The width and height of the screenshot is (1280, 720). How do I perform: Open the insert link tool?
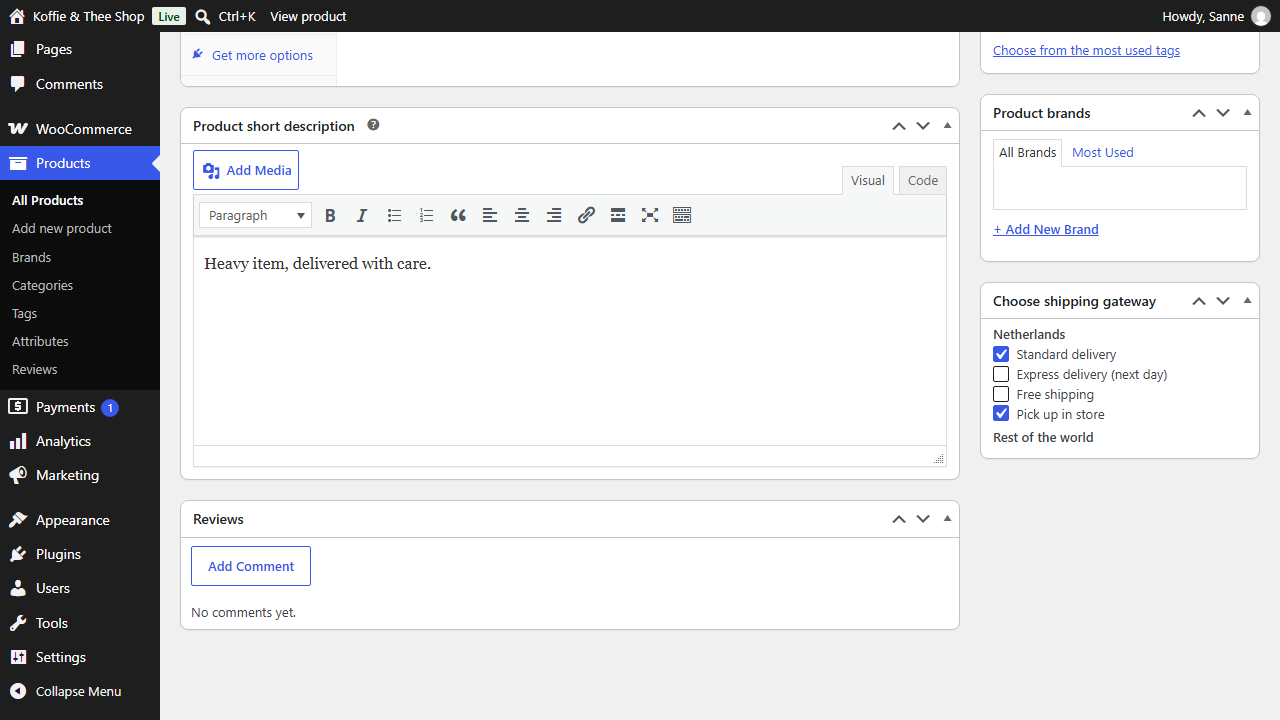tap(586, 215)
